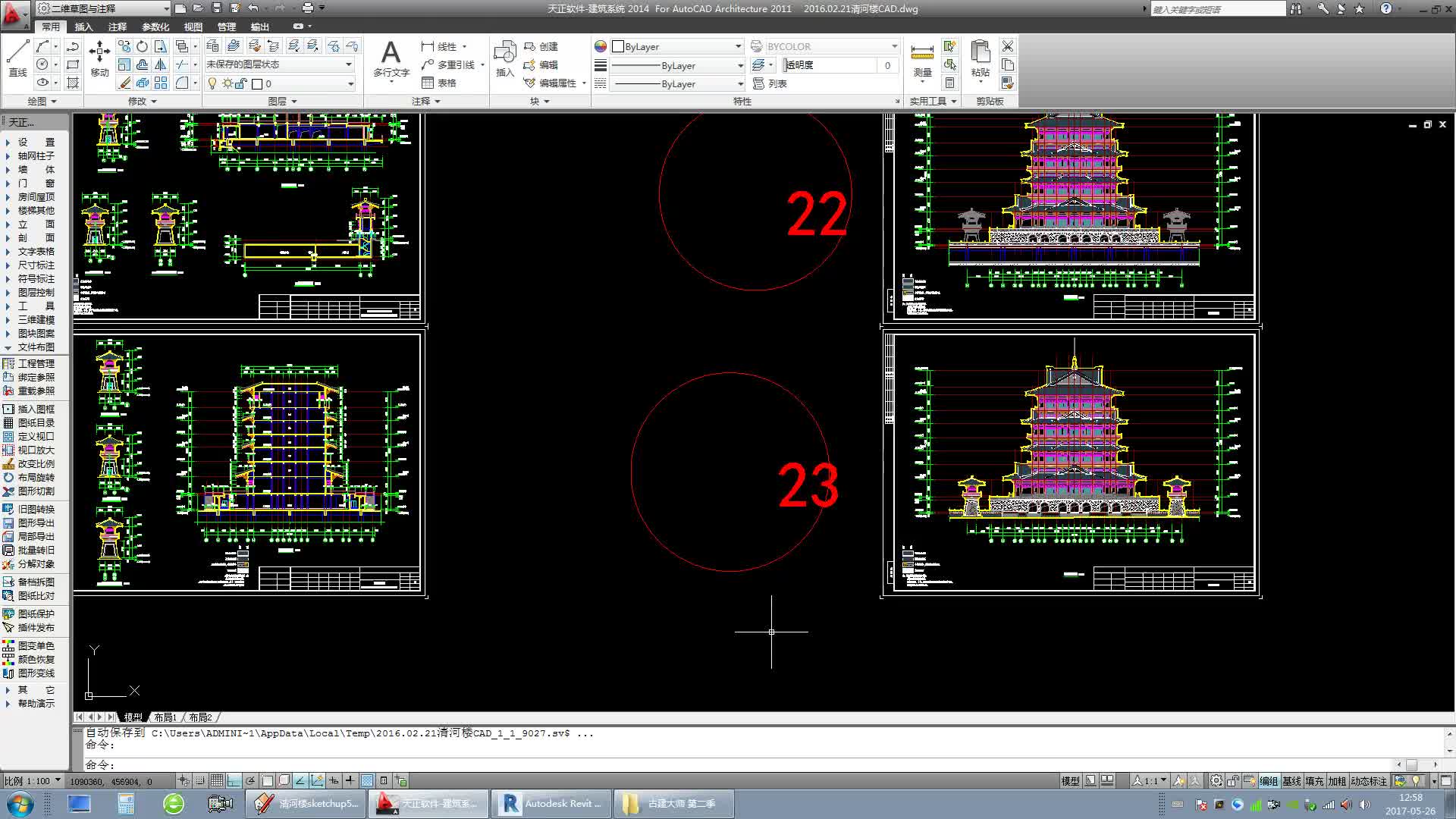Viewport: 1456px width, 819px height.
Task: Toggle grid display in status bar
Action: tap(217, 780)
